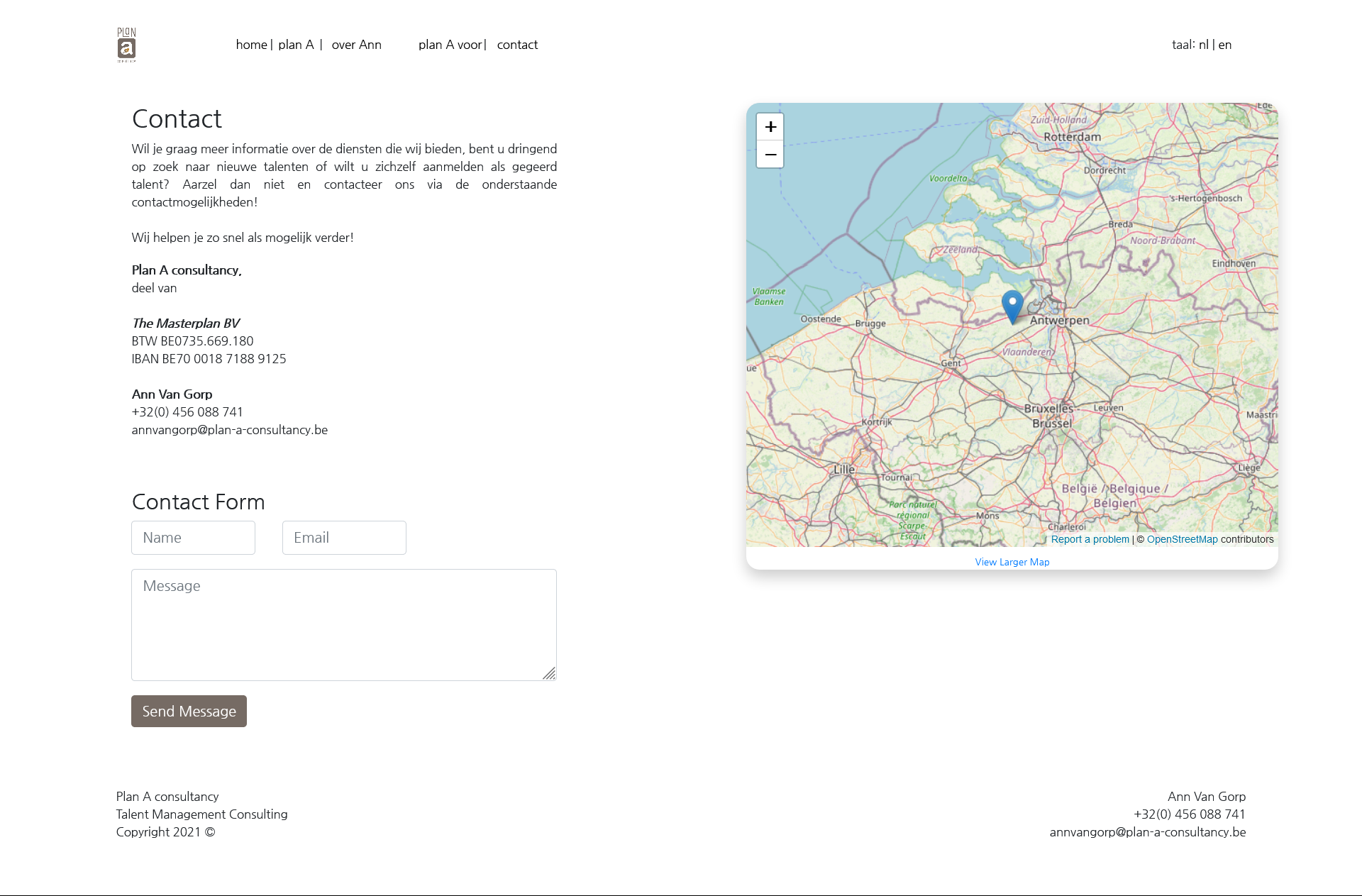Screen dimensions: 1362x896
Task: Click the Plan A logo icon
Action: tap(126, 45)
